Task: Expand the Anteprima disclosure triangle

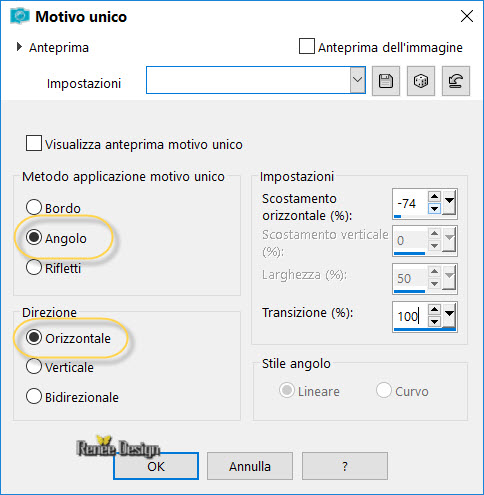Action: (x=19, y=47)
